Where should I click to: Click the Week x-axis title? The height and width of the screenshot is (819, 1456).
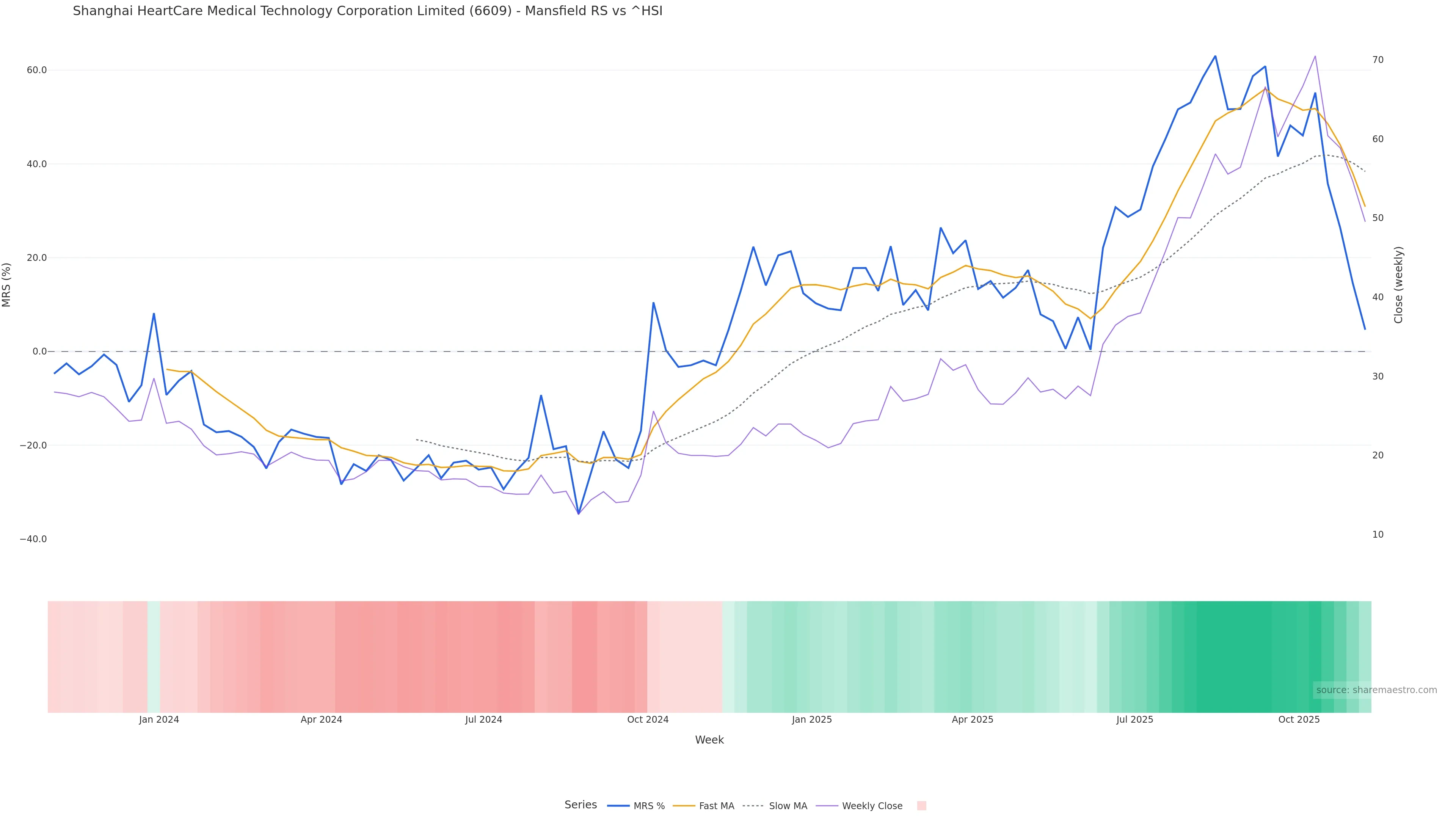[709, 741]
